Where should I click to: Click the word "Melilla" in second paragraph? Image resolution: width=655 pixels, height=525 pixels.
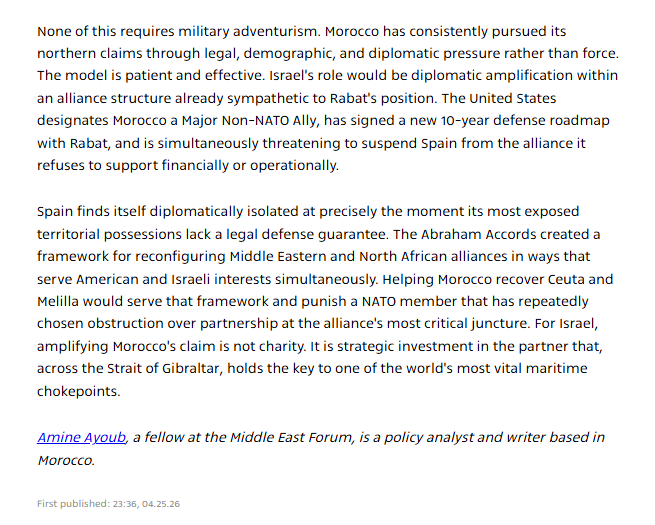(58, 301)
